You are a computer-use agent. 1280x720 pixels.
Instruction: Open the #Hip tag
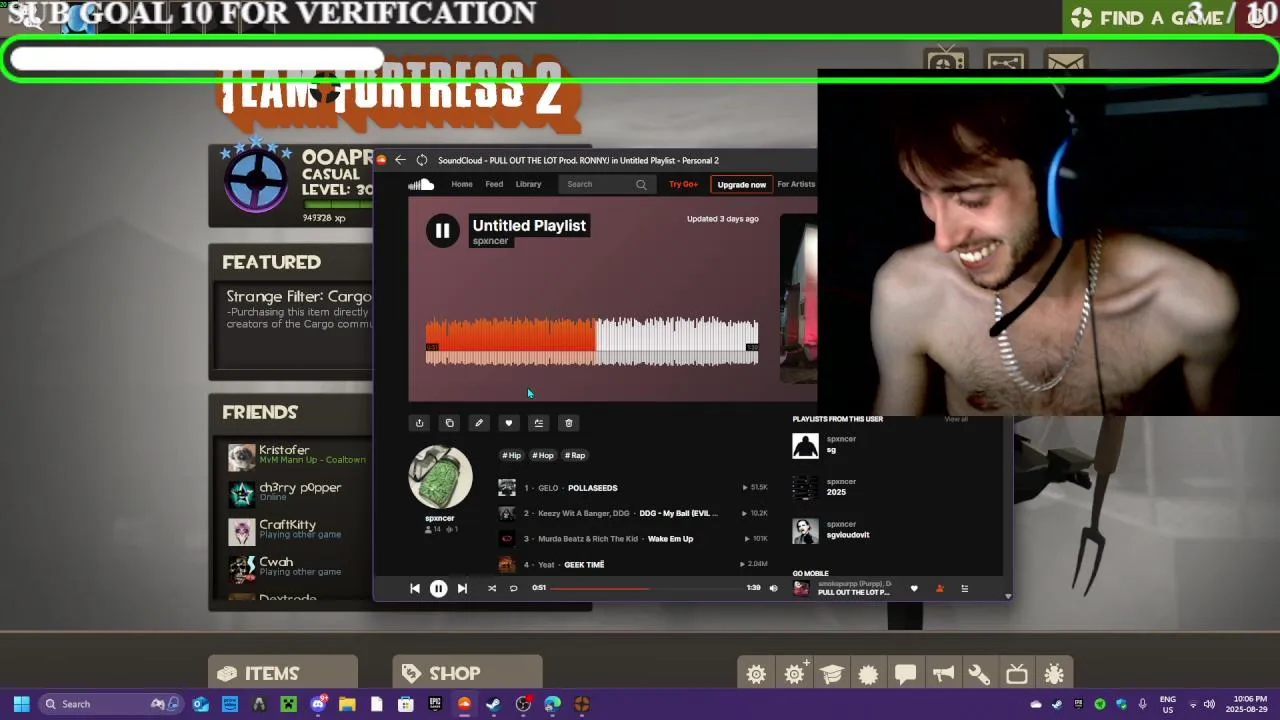click(x=511, y=455)
